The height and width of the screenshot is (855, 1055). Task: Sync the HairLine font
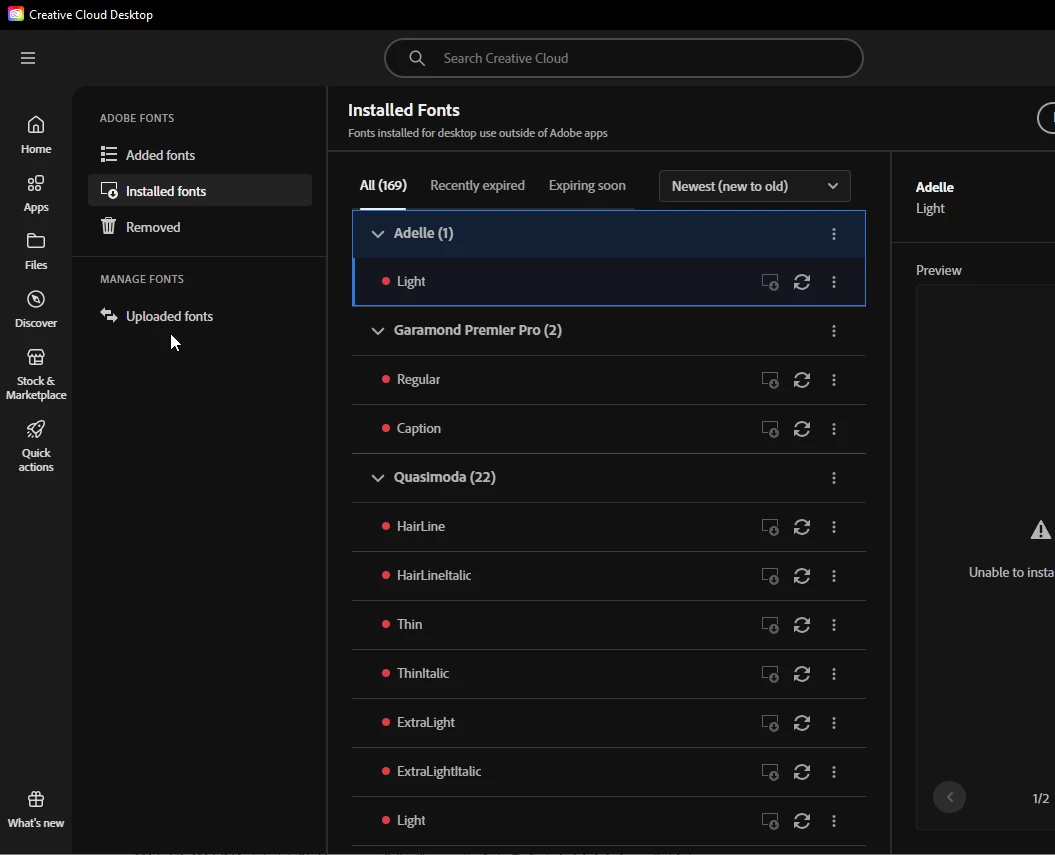[x=801, y=527]
